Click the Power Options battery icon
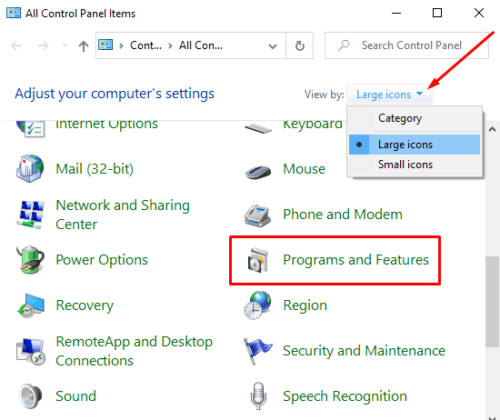 [30, 260]
